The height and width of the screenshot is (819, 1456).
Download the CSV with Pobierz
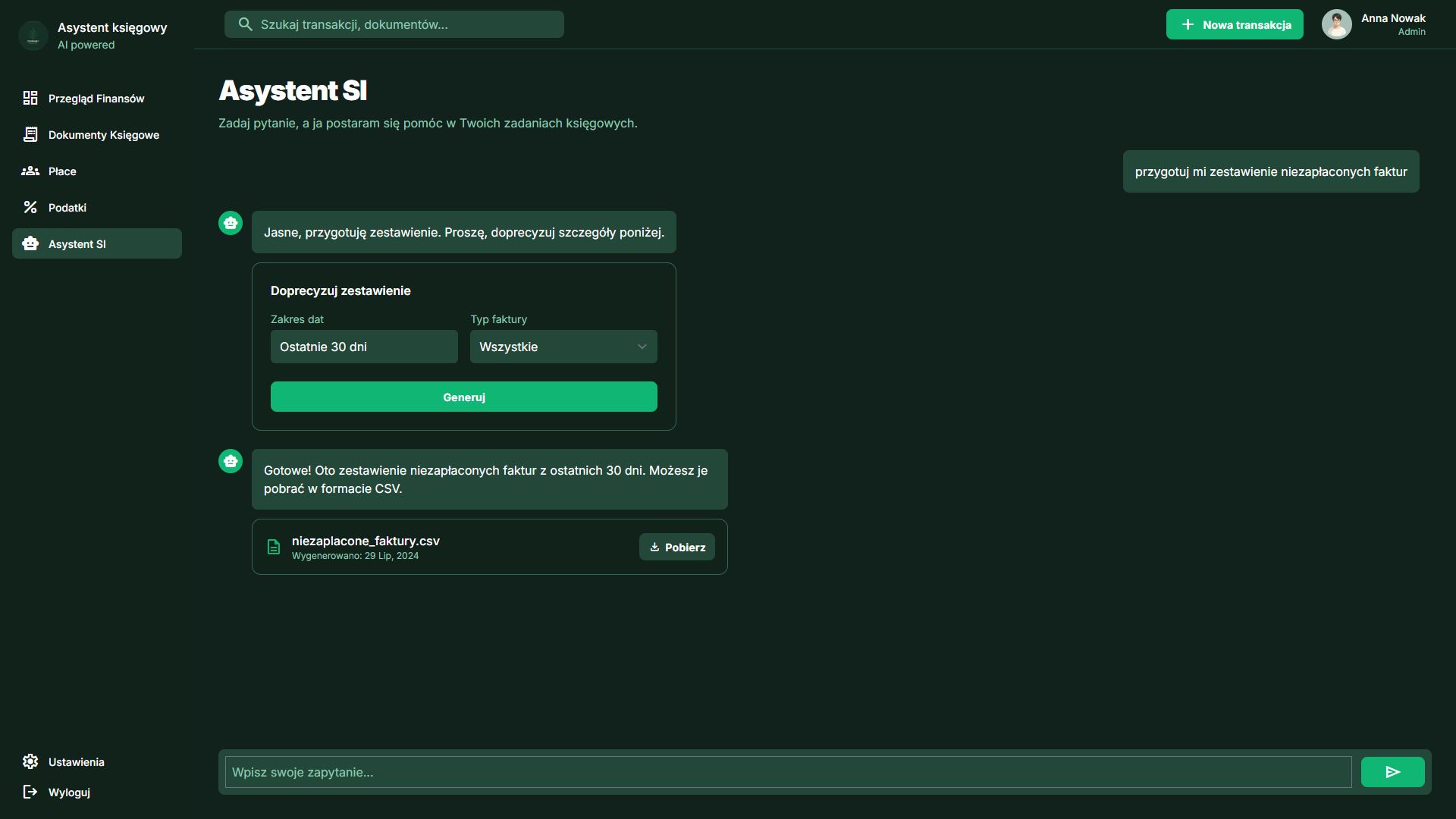coord(676,547)
